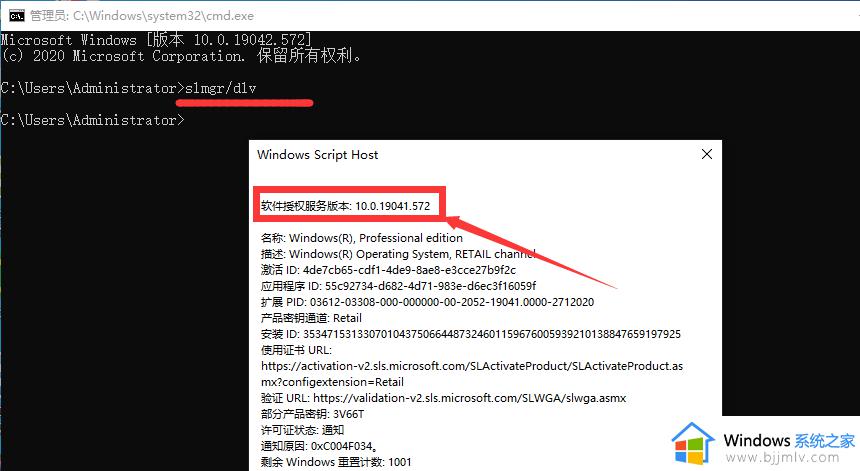Click the Windows Script Host title

[318, 155]
